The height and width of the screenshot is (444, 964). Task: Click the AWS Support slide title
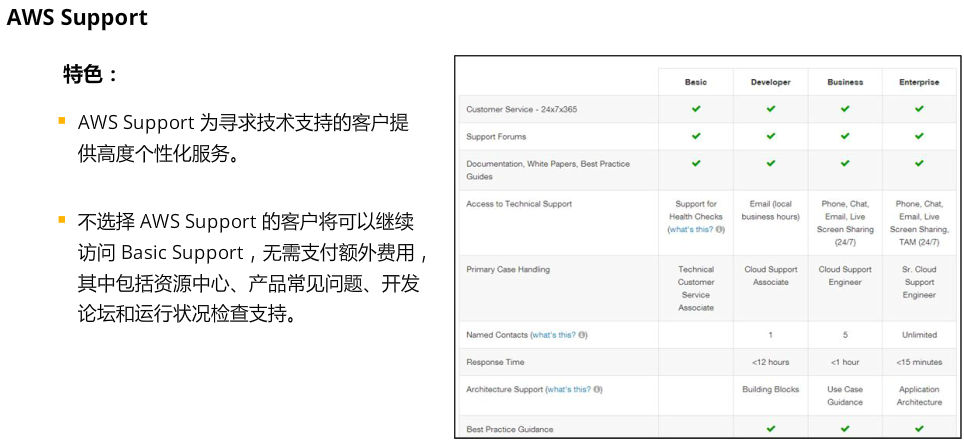point(77,17)
